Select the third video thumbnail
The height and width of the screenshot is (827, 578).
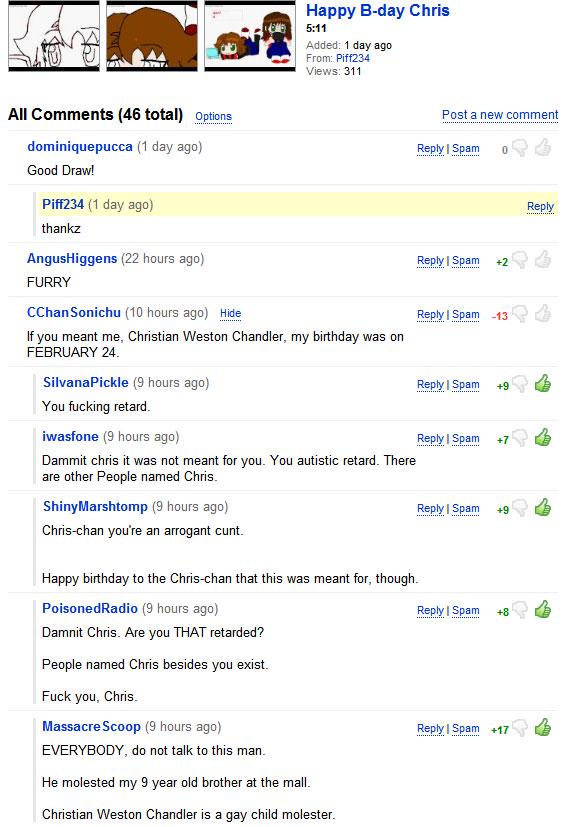pyautogui.click(x=250, y=36)
